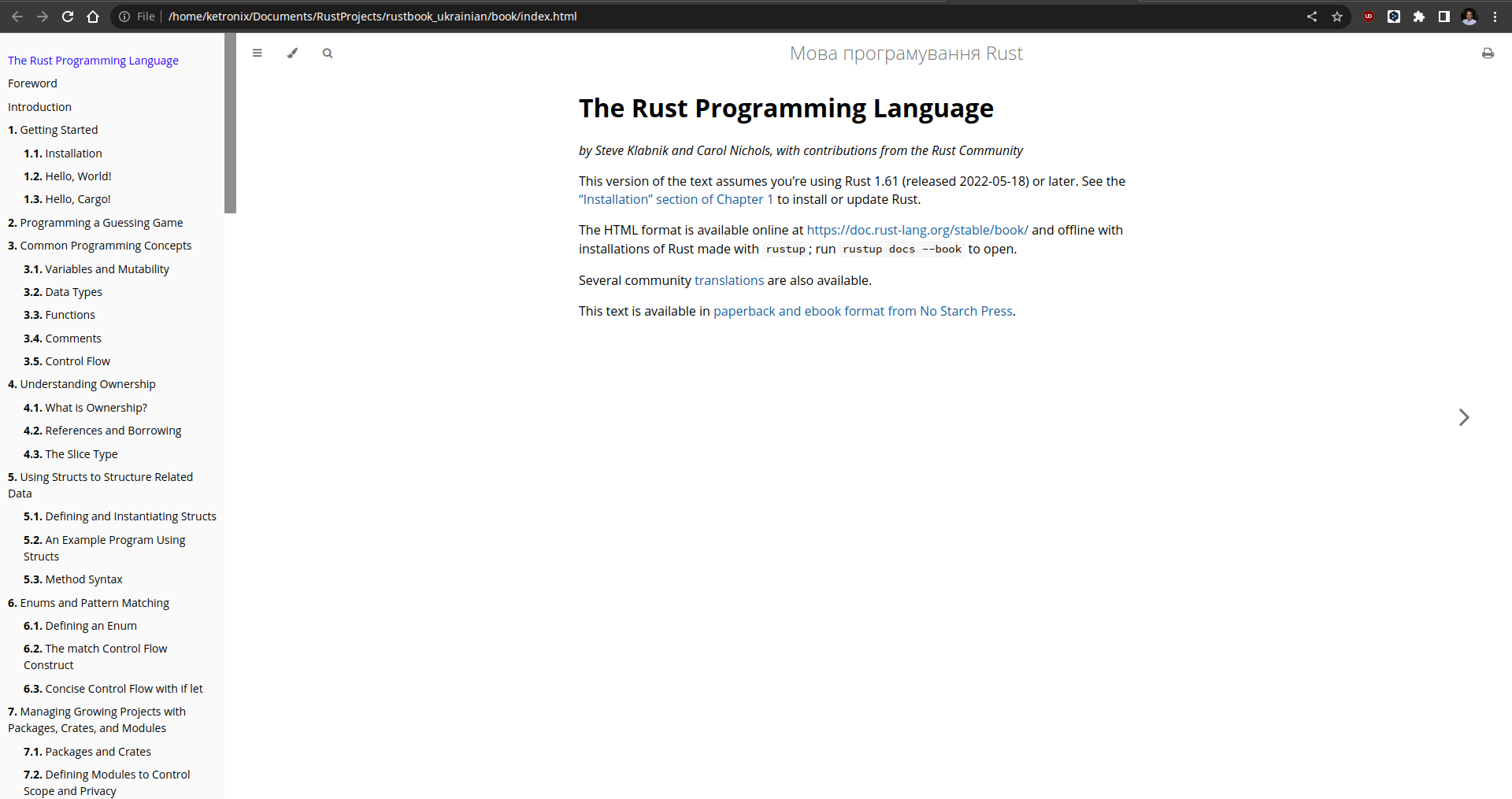Open 3.1. Variables and Mutability
The image size is (1512, 799).
[96, 269]
